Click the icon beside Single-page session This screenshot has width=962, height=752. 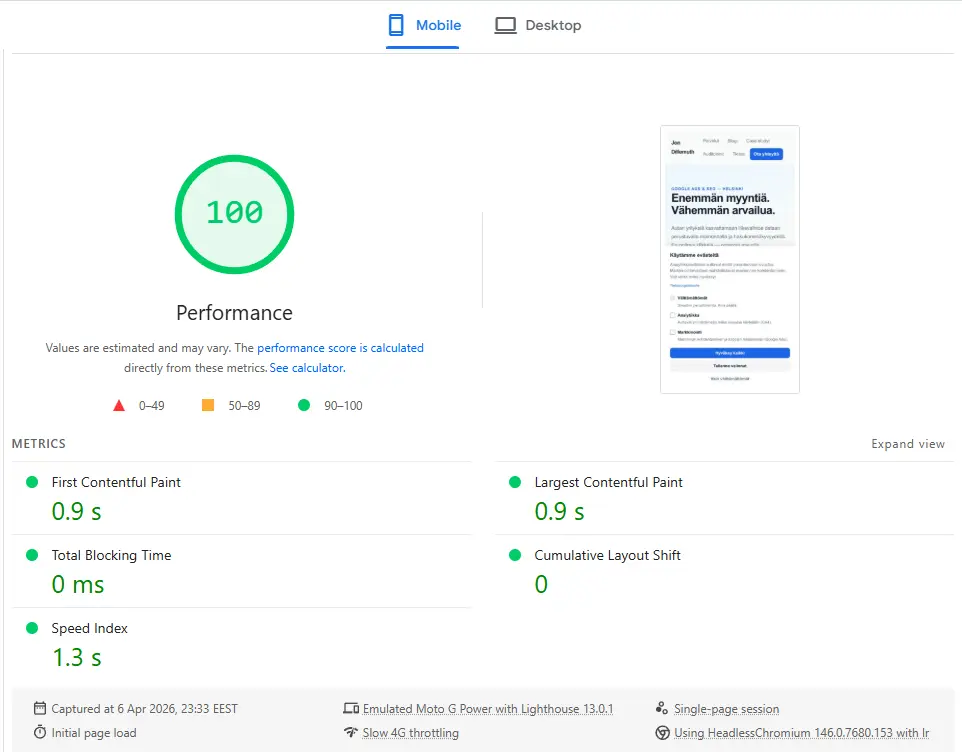(x=662, y=709)
